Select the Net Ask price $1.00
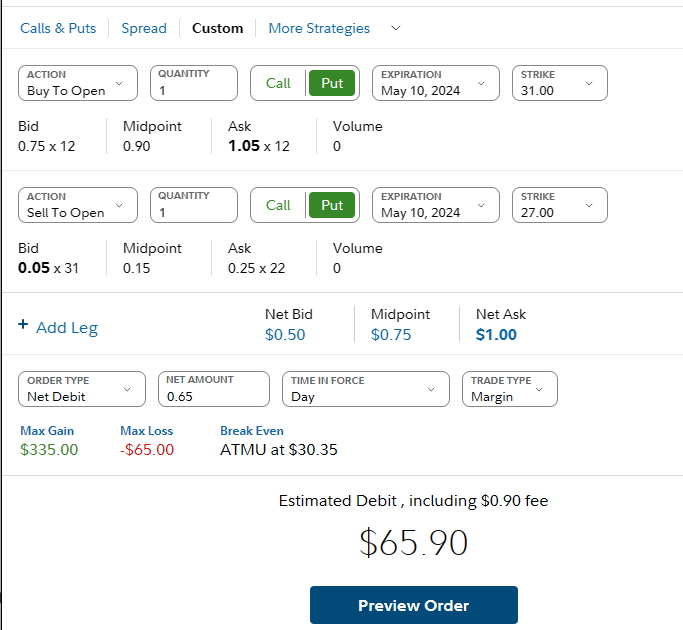 [496, 335]
